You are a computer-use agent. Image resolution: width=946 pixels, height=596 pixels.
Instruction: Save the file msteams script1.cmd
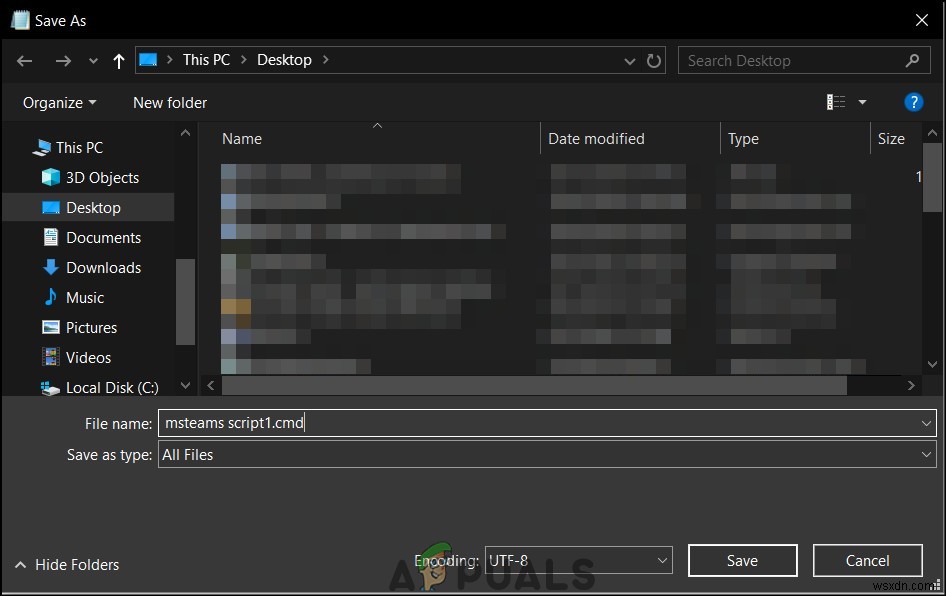[742, 560]
